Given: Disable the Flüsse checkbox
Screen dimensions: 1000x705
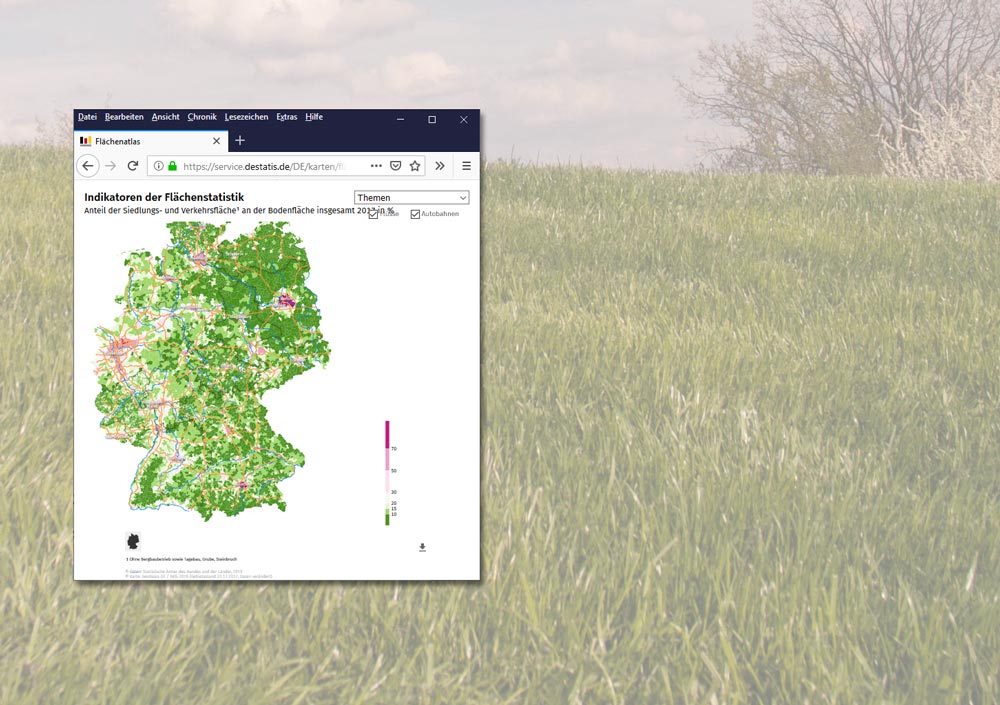Looking at the screenshot, I should [x=373, y=214].
